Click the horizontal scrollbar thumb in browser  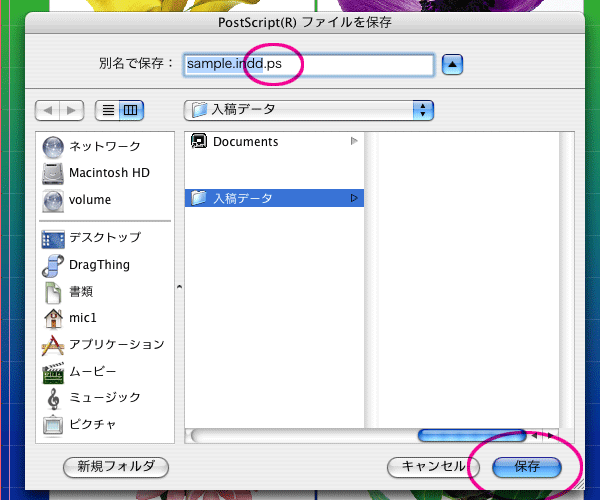point(472,435)
